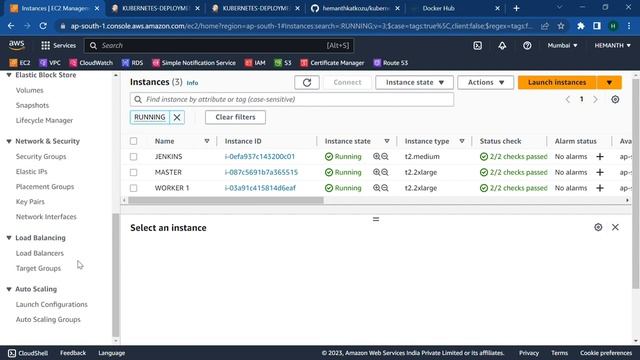Screen dimensions: 640x360
Task: Open the S3 bookmark shortcut
Action: 283,63
